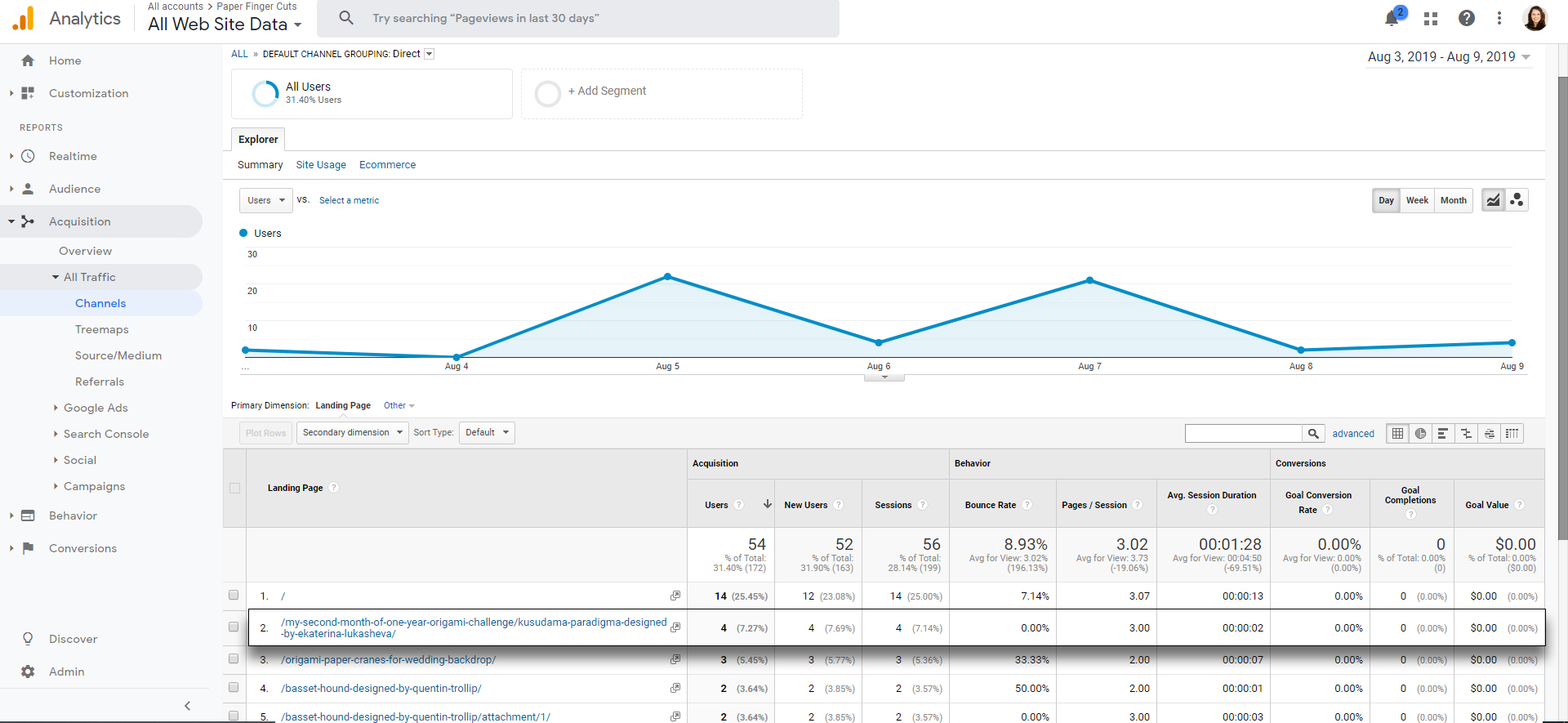Switch to motion chart view icon
The image size is (1568, 723).
tap(1517, 200)
